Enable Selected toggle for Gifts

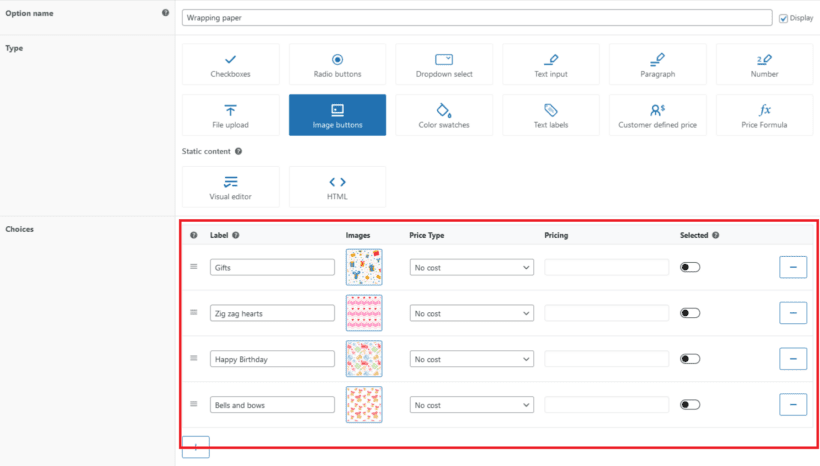click(x=690, y=267)
